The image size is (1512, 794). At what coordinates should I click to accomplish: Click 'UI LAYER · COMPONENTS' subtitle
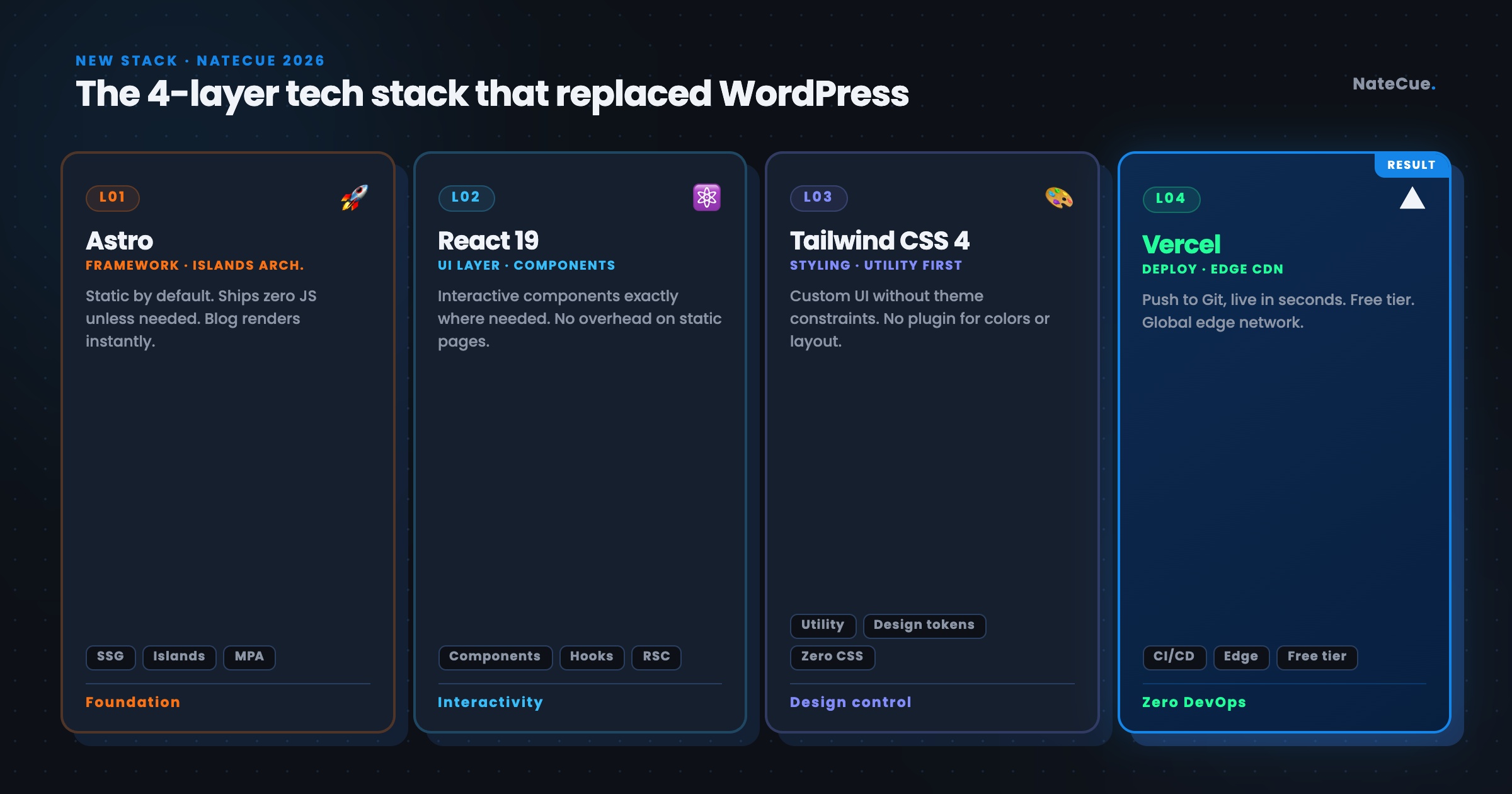[x=527, y=266]
